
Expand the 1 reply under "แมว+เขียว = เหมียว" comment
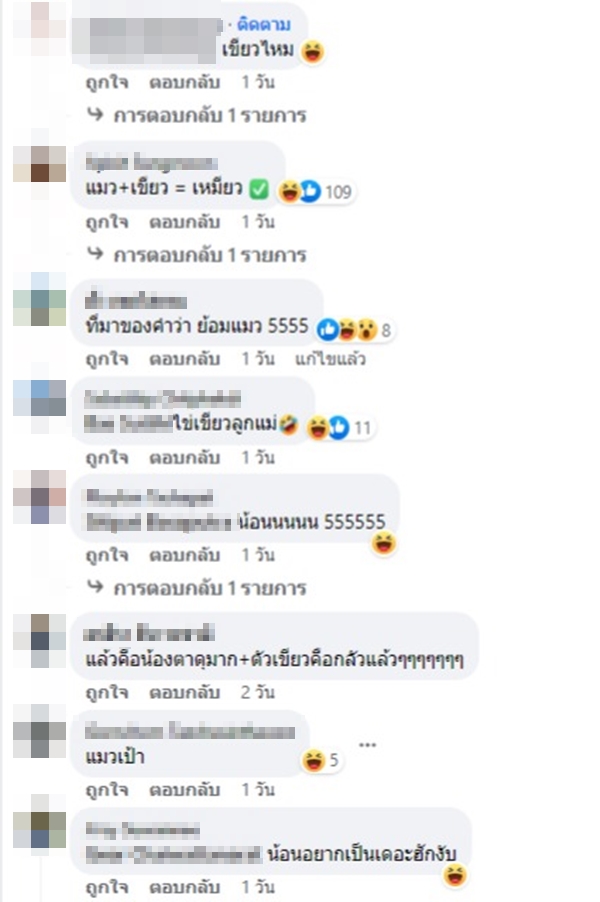(x=197, y=255)
